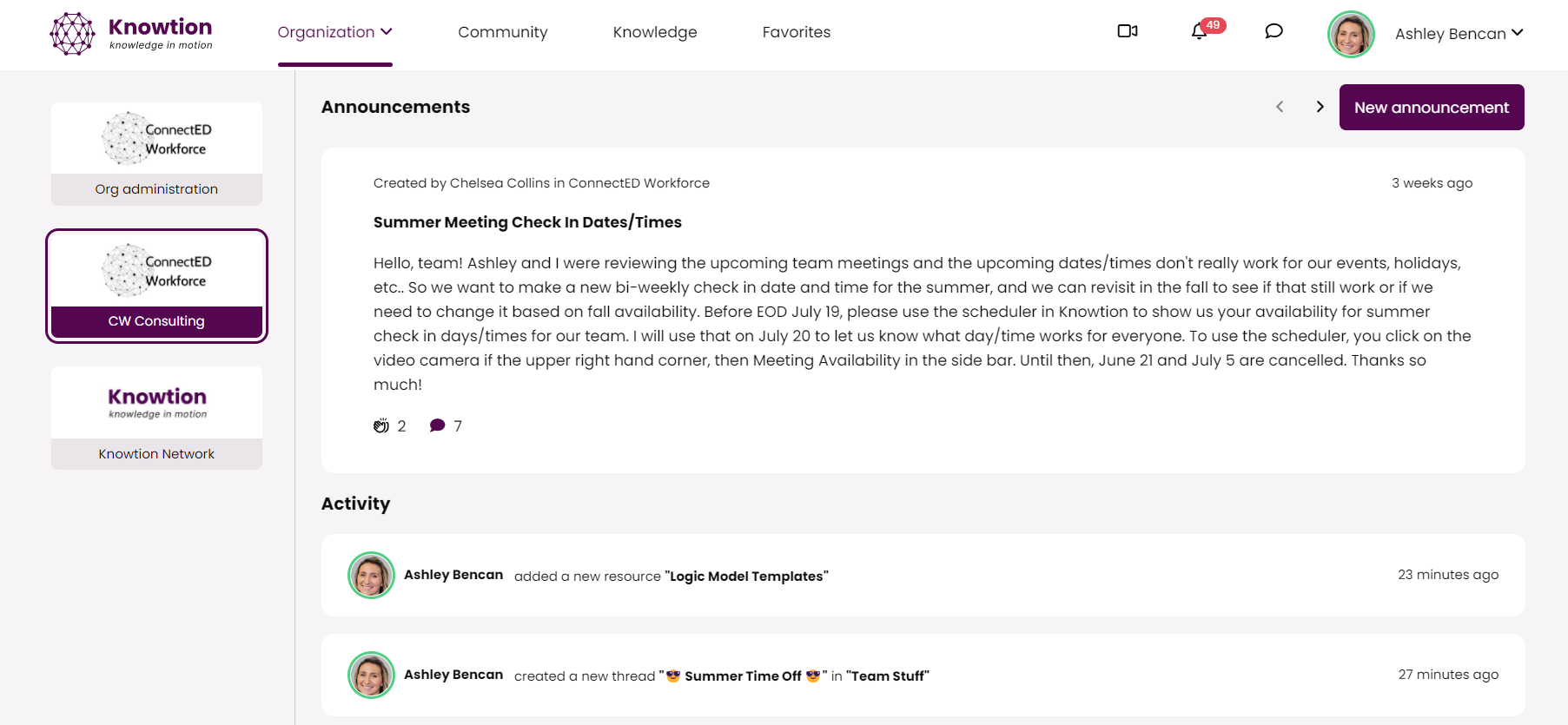Open the chat messages icon
This screenshot has width=1568, height=725.
1274,31
